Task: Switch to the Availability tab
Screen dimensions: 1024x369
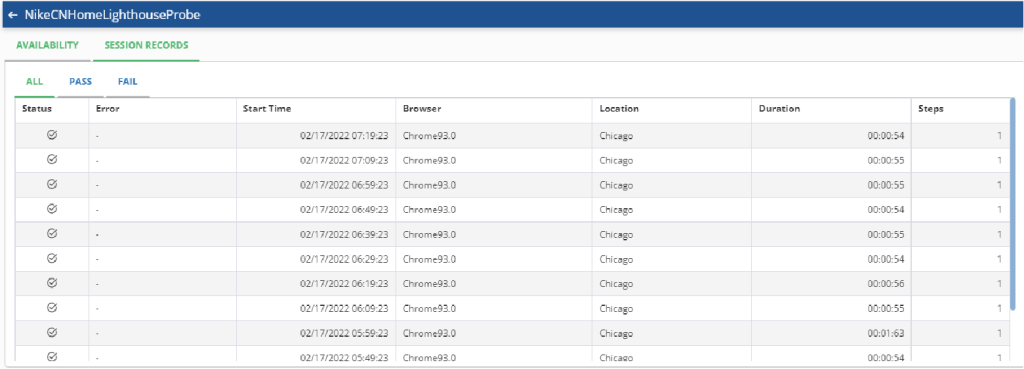Action: tap(48, 45)
